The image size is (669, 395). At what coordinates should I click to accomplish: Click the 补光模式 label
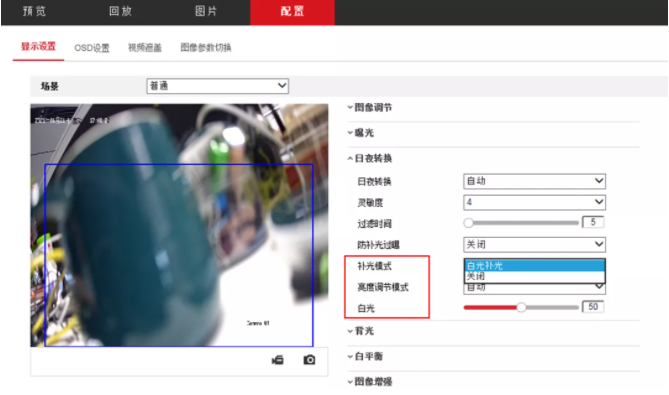(x=374, y=266)
